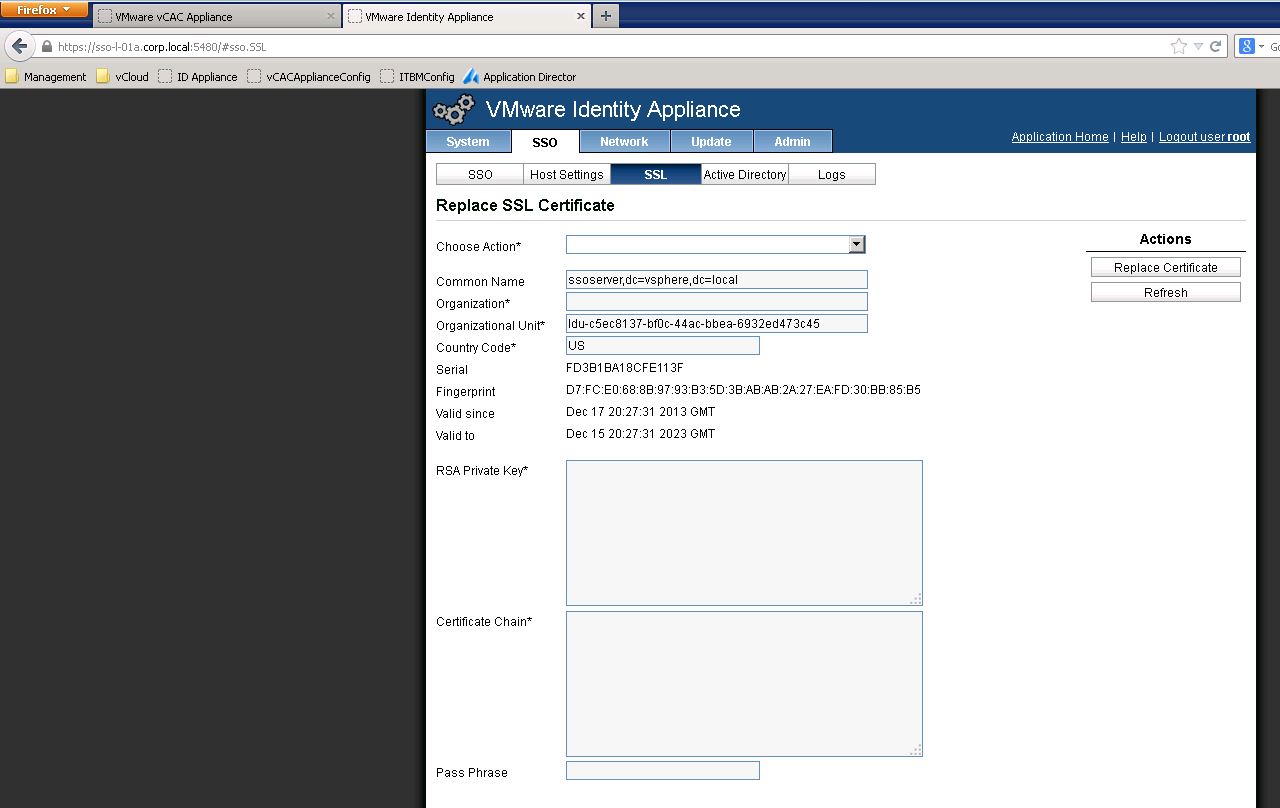Image resolution: width=1280 pixels, height=808 pixels.
Task: Click the VMware Identity Appliance gears logo
Action: tap(453, 109)
